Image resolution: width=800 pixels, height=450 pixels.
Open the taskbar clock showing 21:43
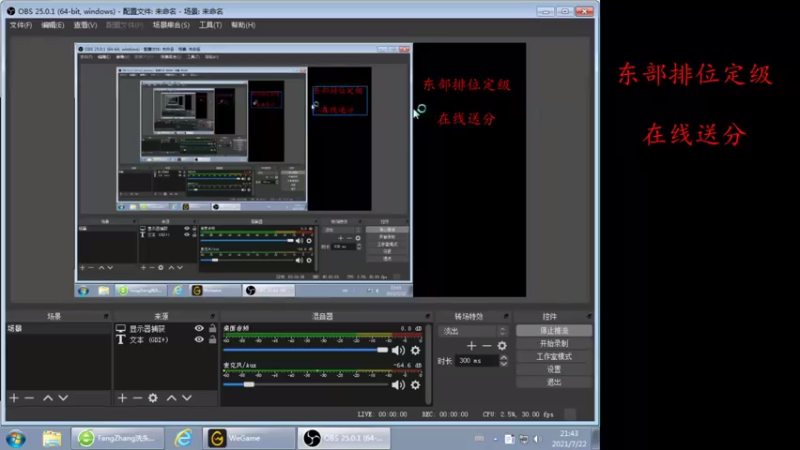coord(569,439)
